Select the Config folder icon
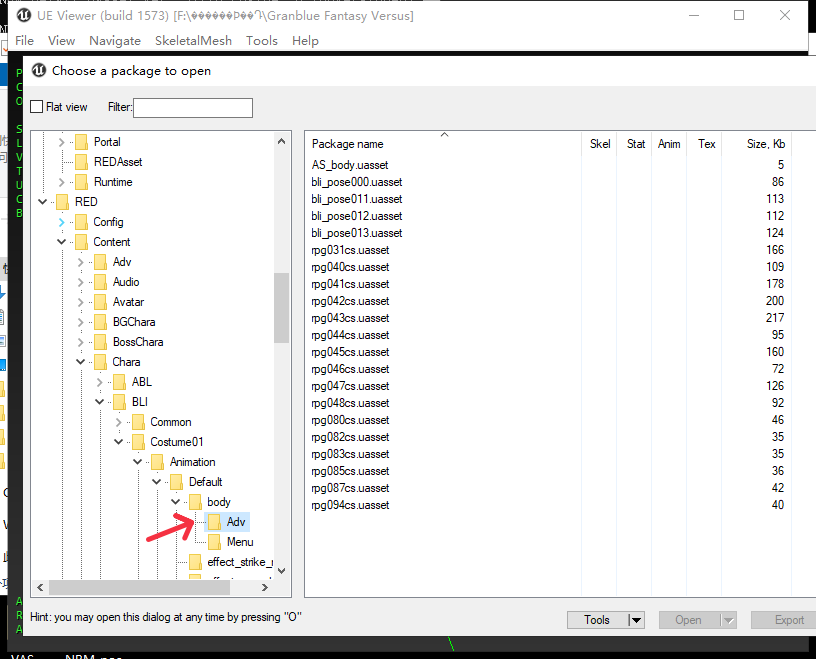816x659 pixels. coord(81,222)
